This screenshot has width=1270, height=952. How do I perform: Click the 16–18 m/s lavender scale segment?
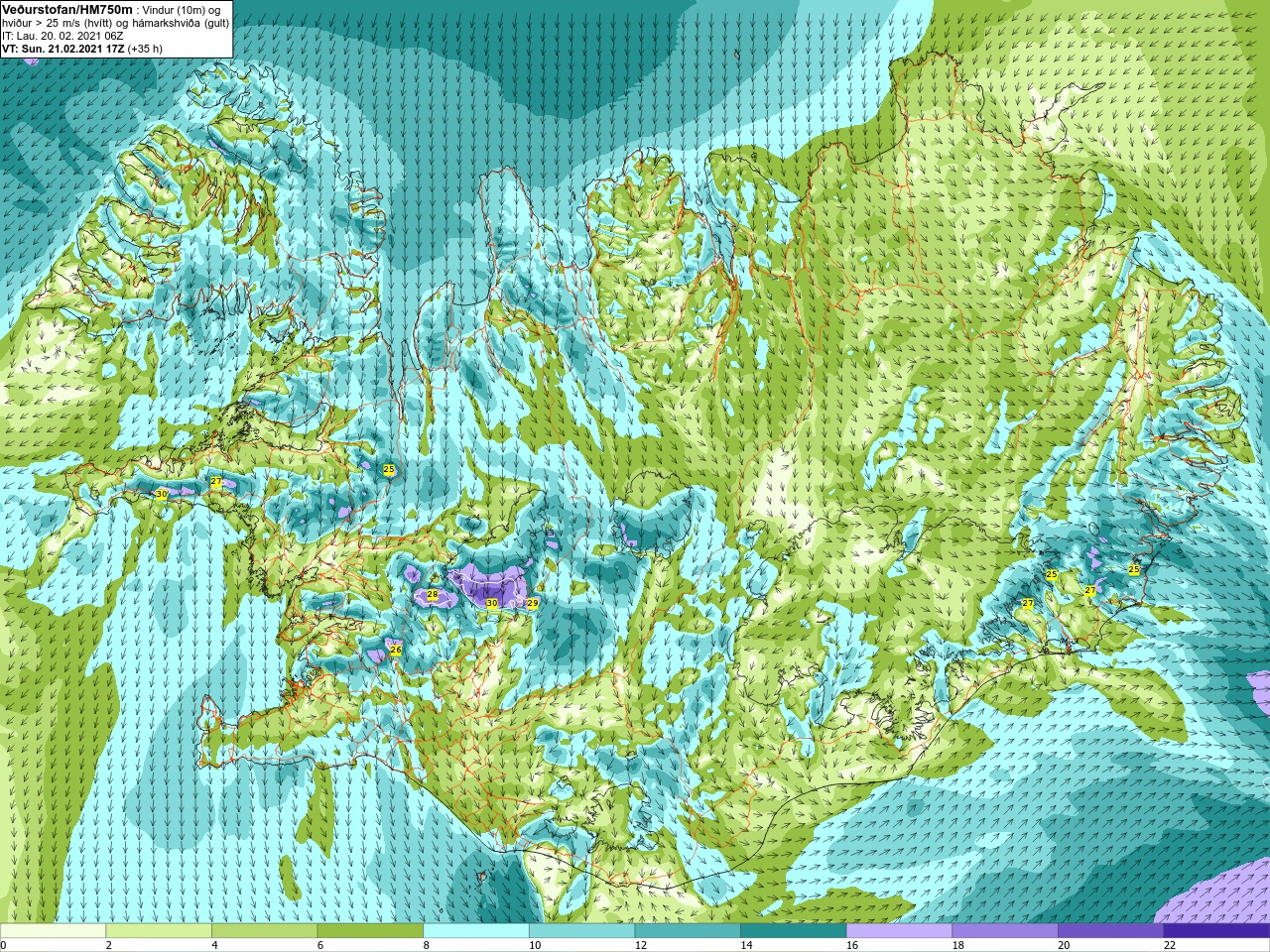[x=899, y=931]
